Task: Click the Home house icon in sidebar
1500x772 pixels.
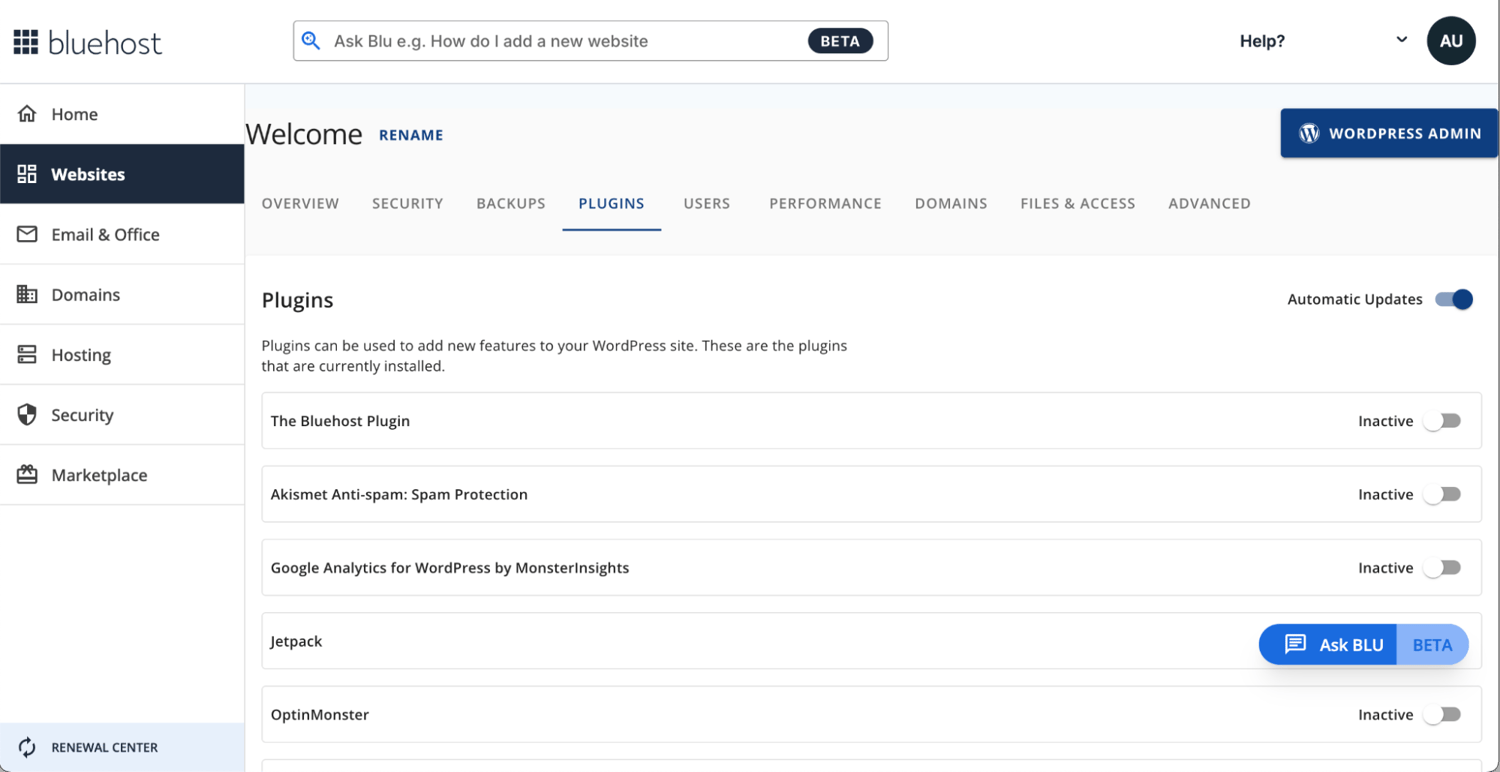Action: 27,114
